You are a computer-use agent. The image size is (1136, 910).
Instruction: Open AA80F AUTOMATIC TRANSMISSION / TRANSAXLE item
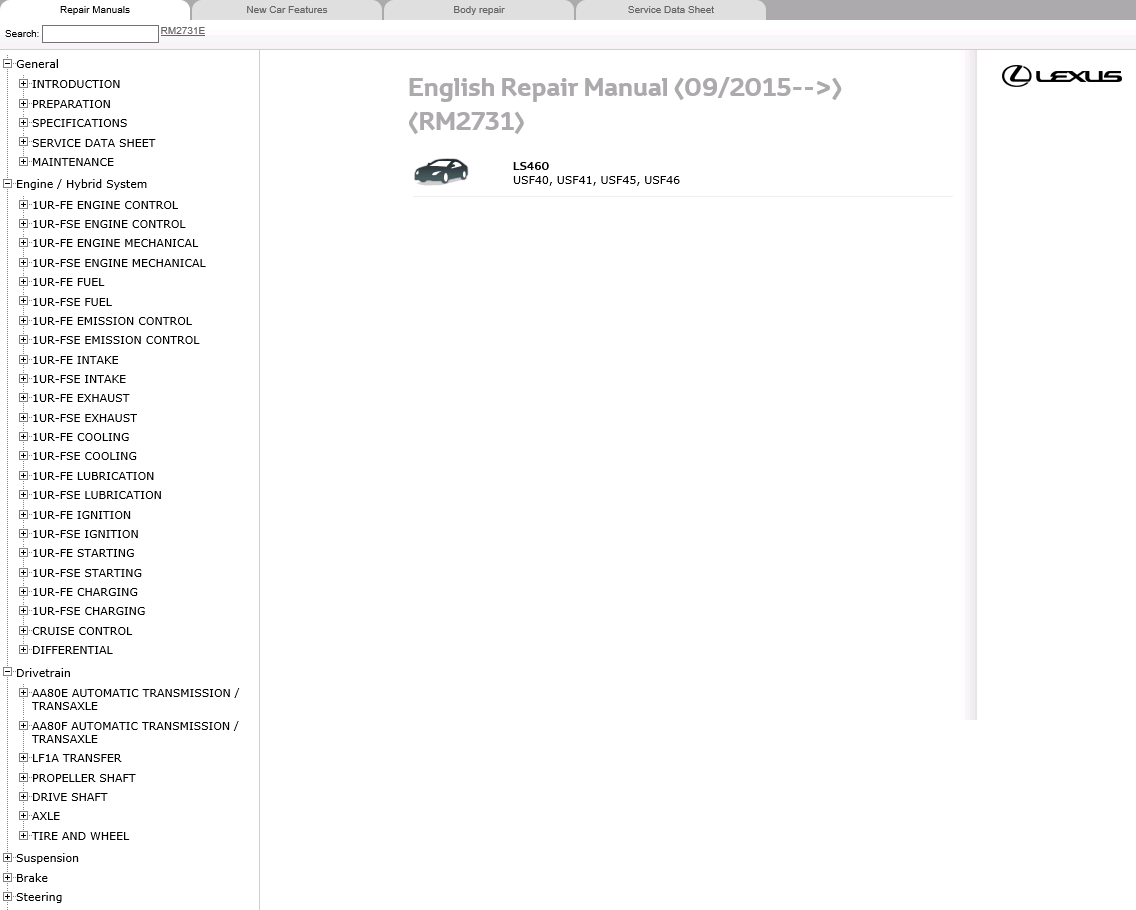coord(135,732)
